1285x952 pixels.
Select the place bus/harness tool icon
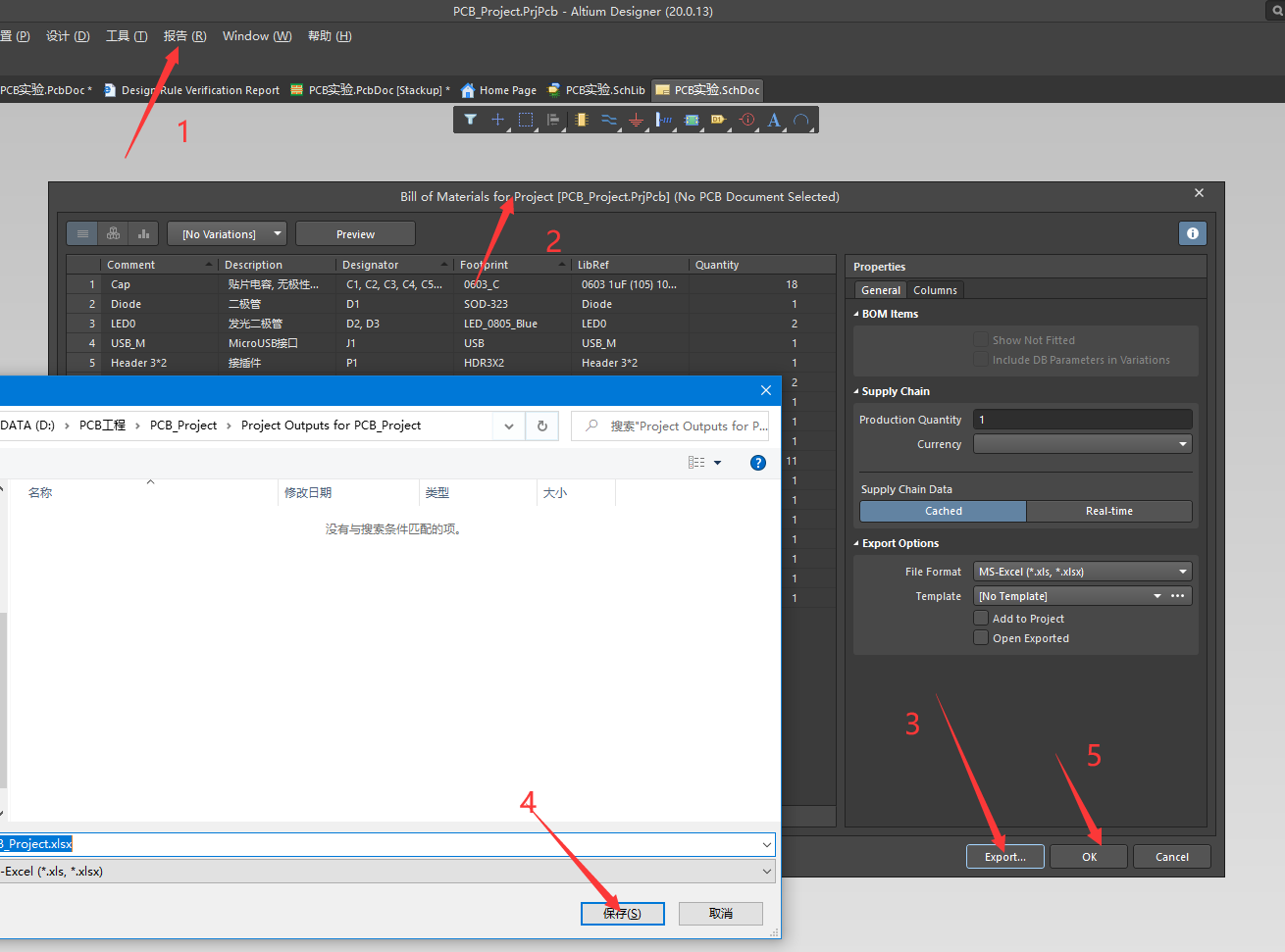(x=664, y=120)
